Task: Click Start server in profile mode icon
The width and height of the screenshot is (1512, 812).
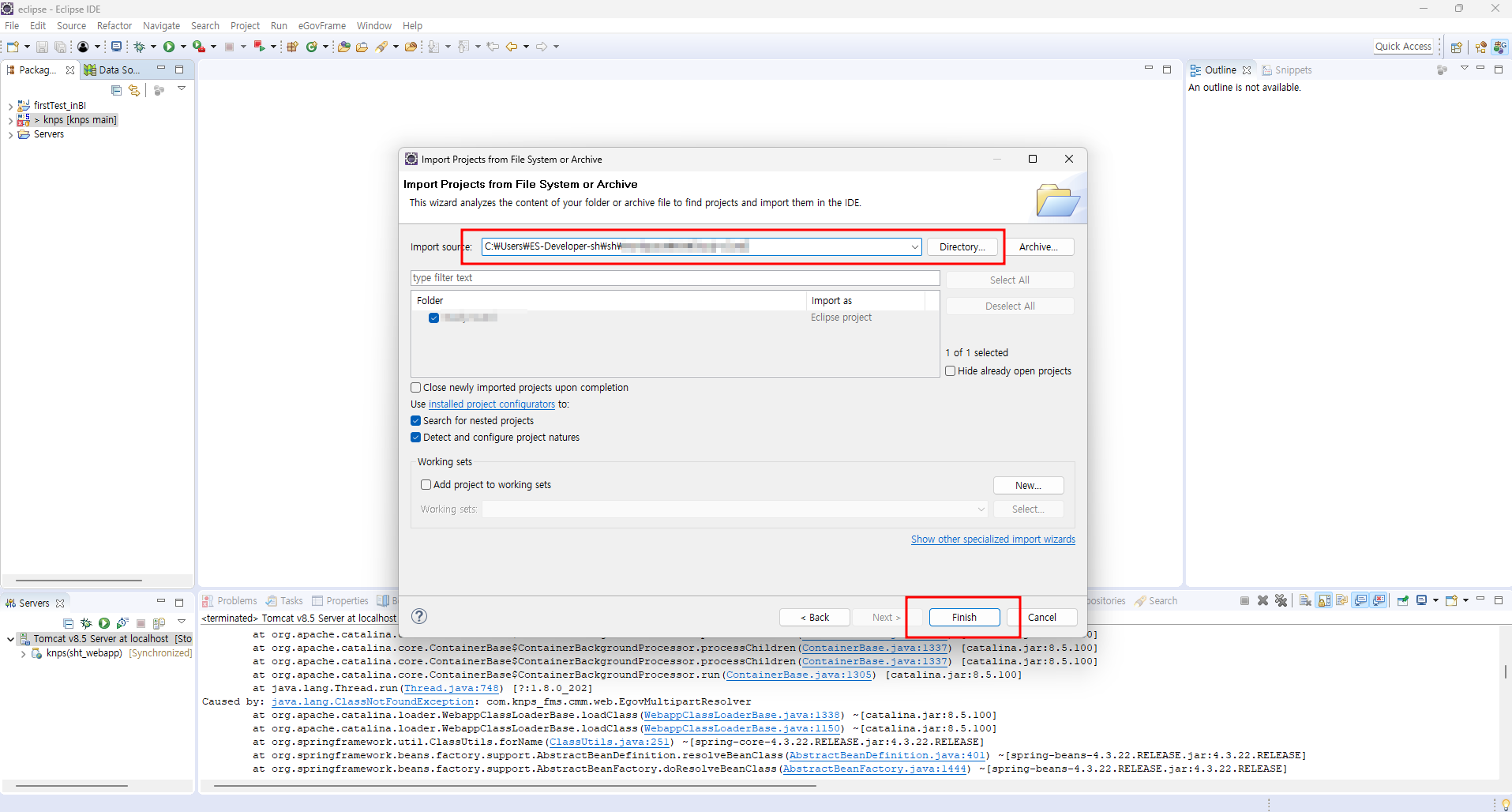Action: coord(122,623)
